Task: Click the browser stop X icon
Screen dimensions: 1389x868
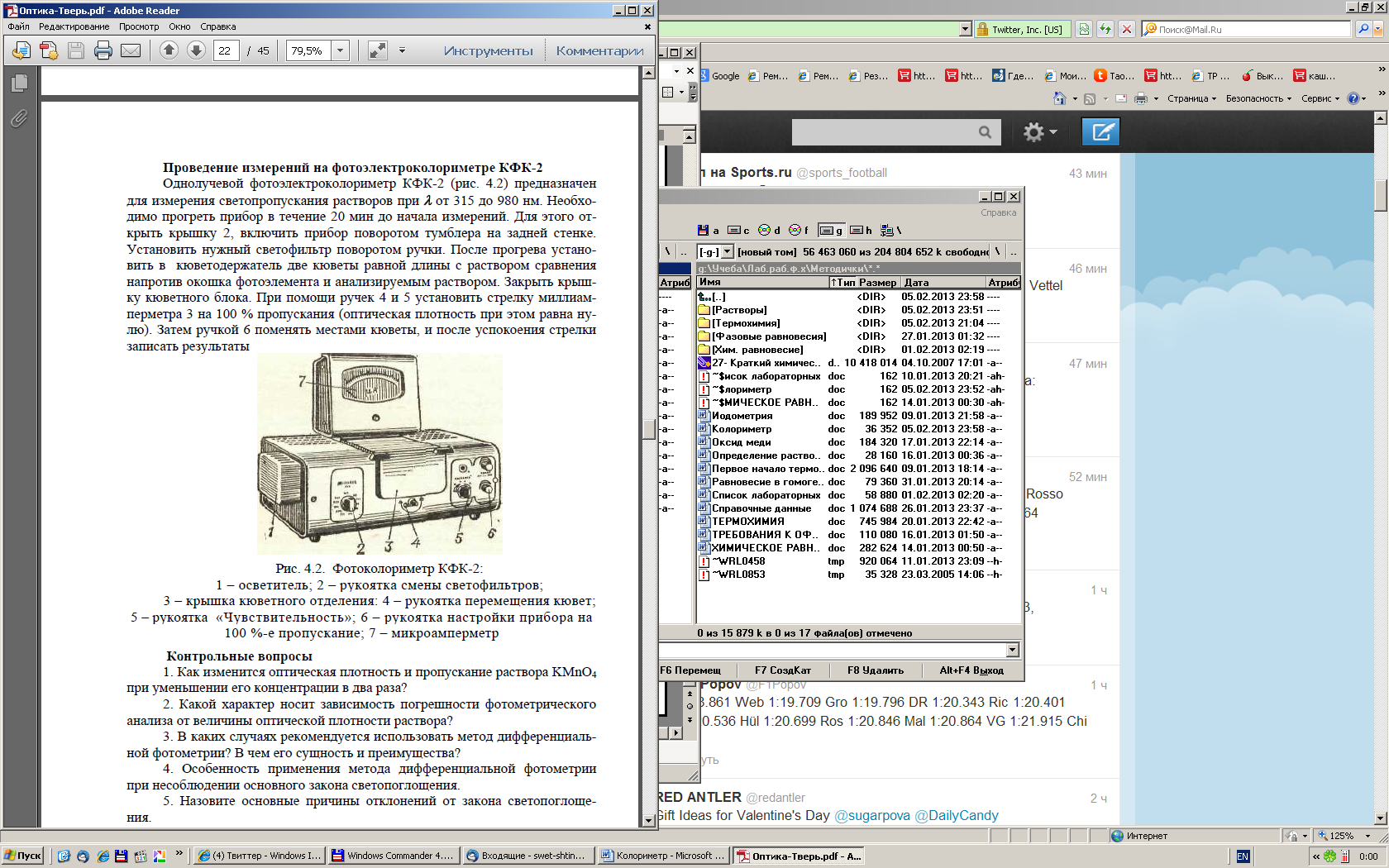Action: [x=1126, y=29]
